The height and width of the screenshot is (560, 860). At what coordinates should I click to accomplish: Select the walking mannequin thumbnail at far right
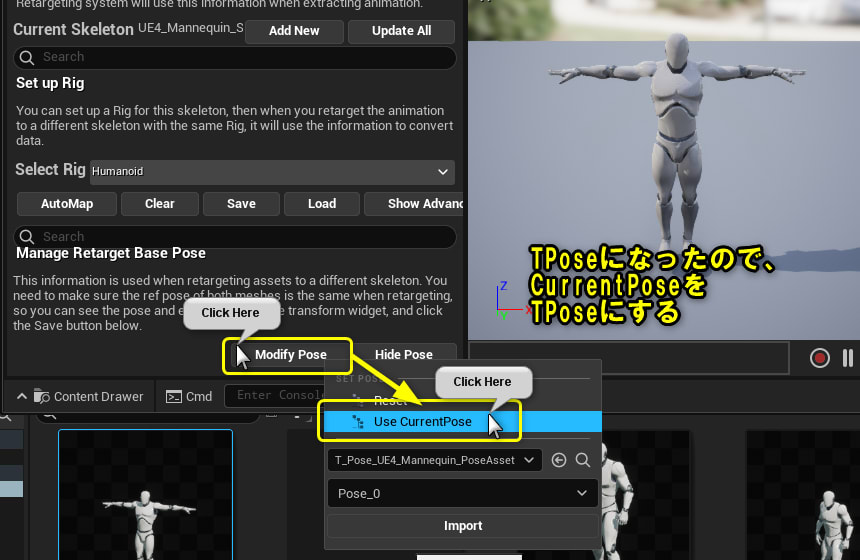click(x=803, y=495)
